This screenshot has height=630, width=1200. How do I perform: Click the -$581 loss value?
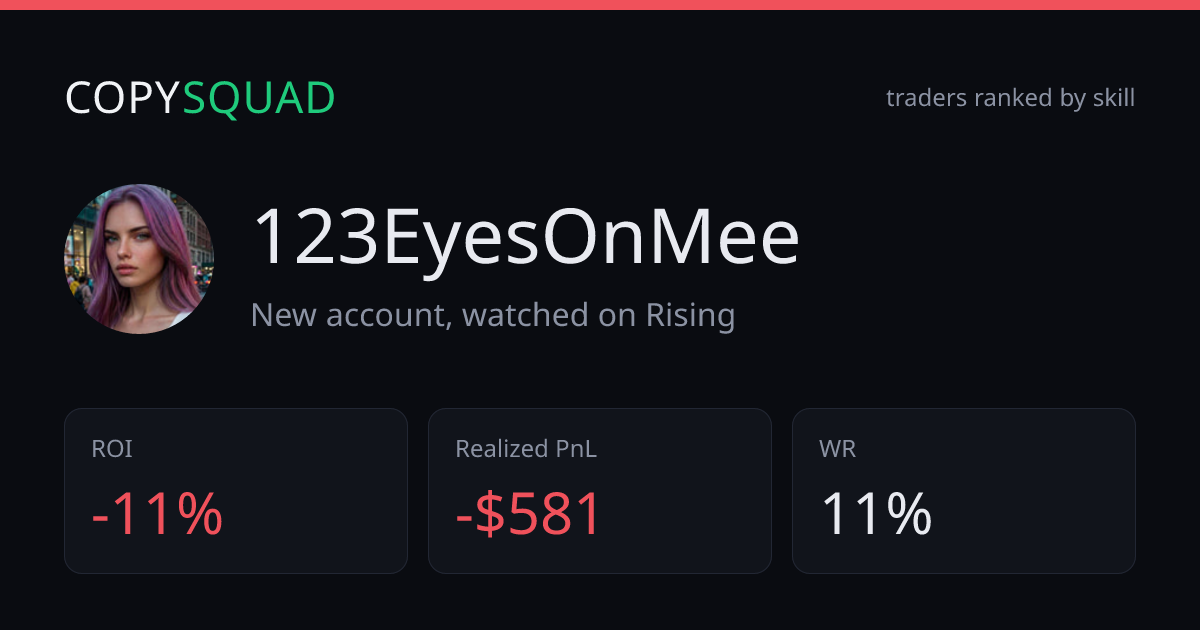529,514
